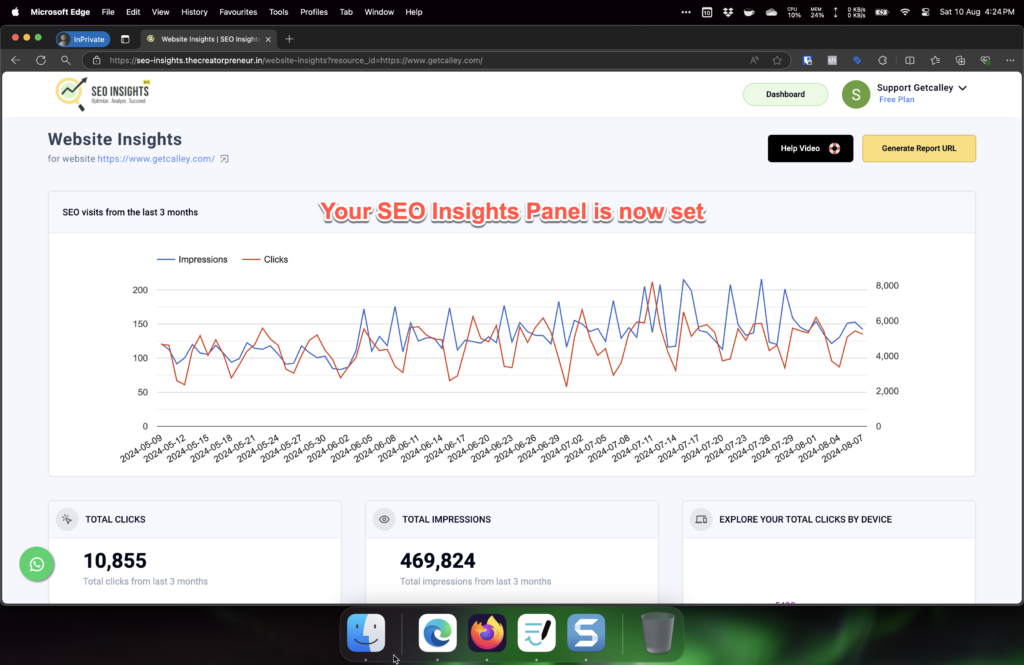The width and height of the screenshot is (1024, 665).
Task: Open the View menu
Action: click(160, 12)
